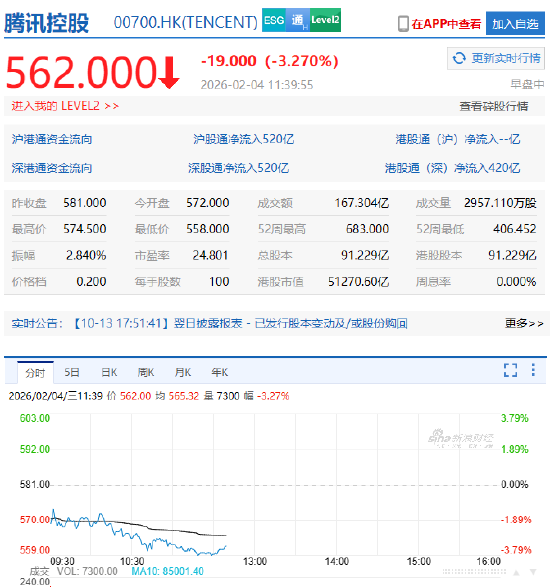
Task: Click the small up triangle below chart
Action: click(516, 572)
